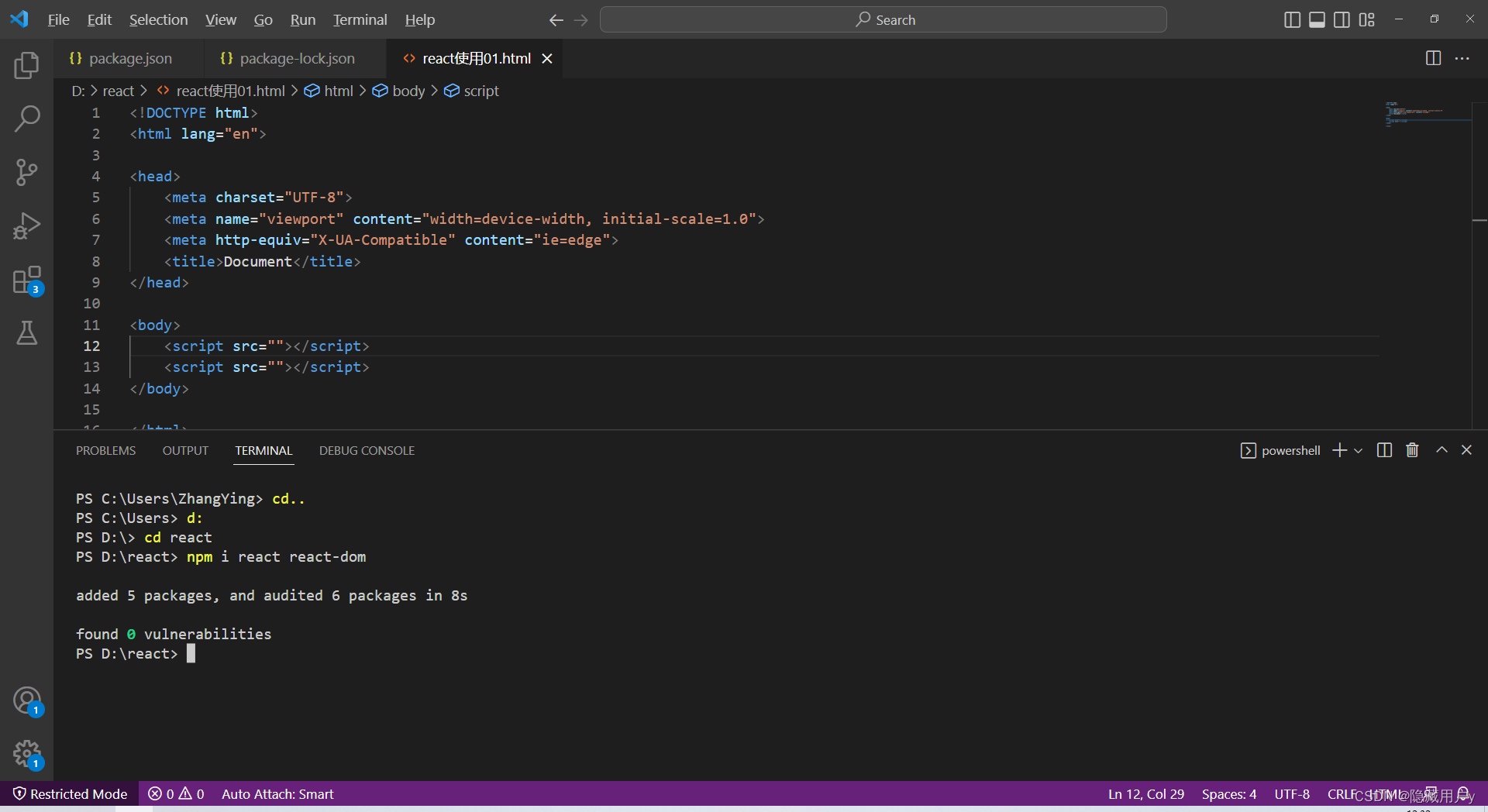Open the Search view in activity bar
The height and width of the screenshot is (812, 1488).
[26, 119]
